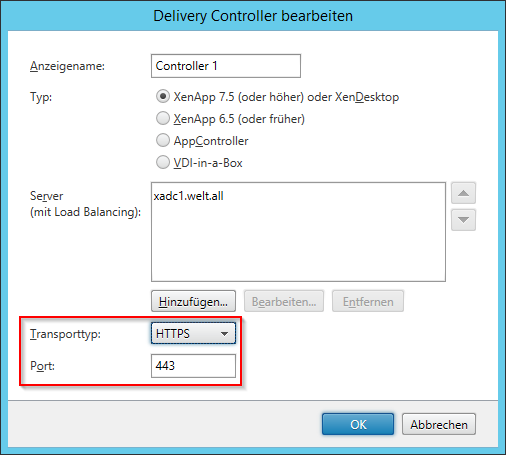
Task: Click the Bearbeiten... server button
Action: click(x=284, y=301)
